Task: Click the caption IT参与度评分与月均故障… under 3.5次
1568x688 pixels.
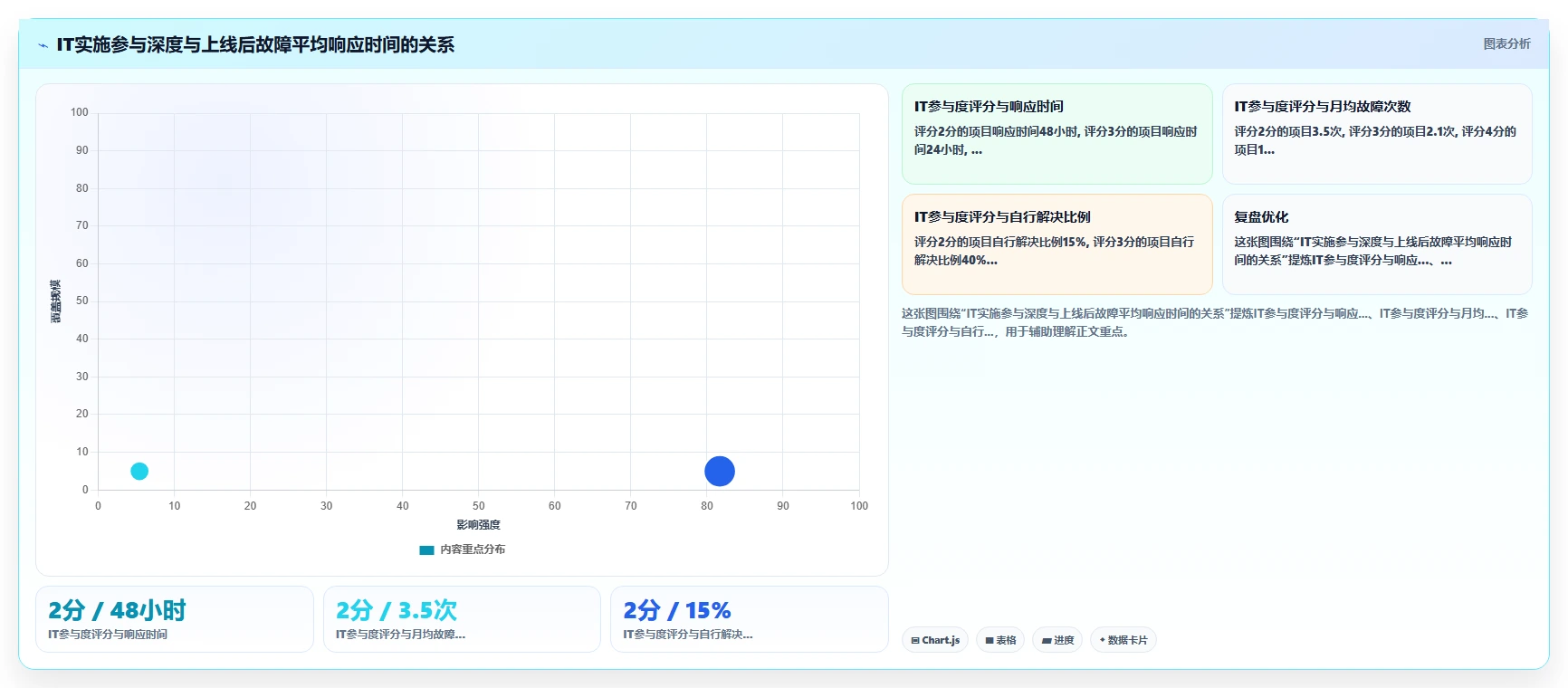Action: point(400,635)
